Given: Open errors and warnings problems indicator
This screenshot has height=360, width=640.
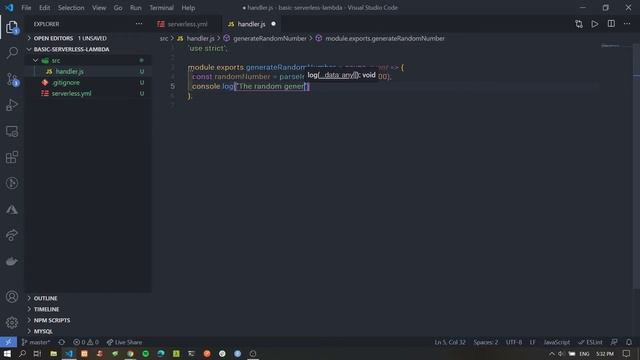Looking at the screenshot, I should tap(86, 342).
